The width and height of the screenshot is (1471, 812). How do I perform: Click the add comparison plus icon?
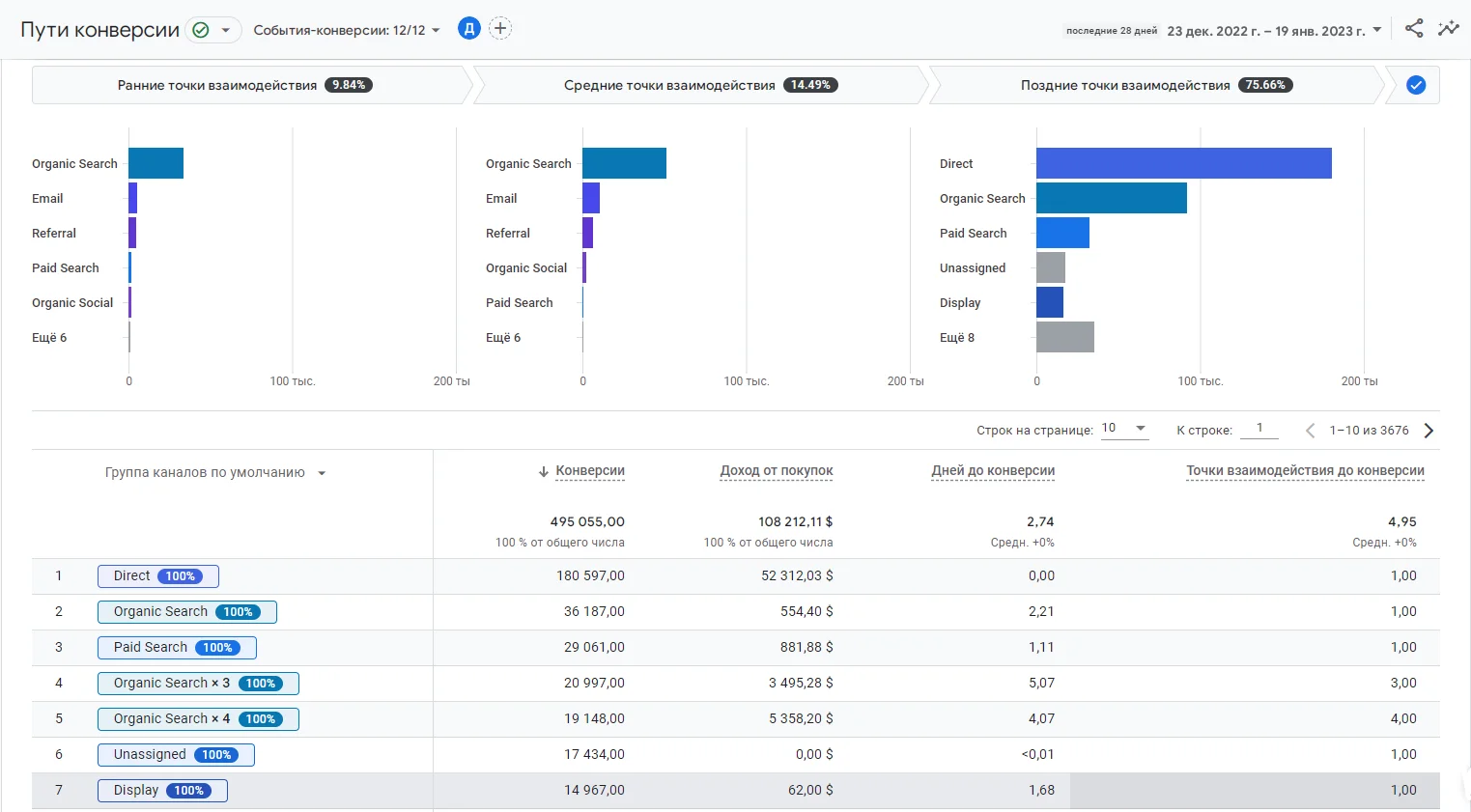pyautogui.click(x=500, y=29)
